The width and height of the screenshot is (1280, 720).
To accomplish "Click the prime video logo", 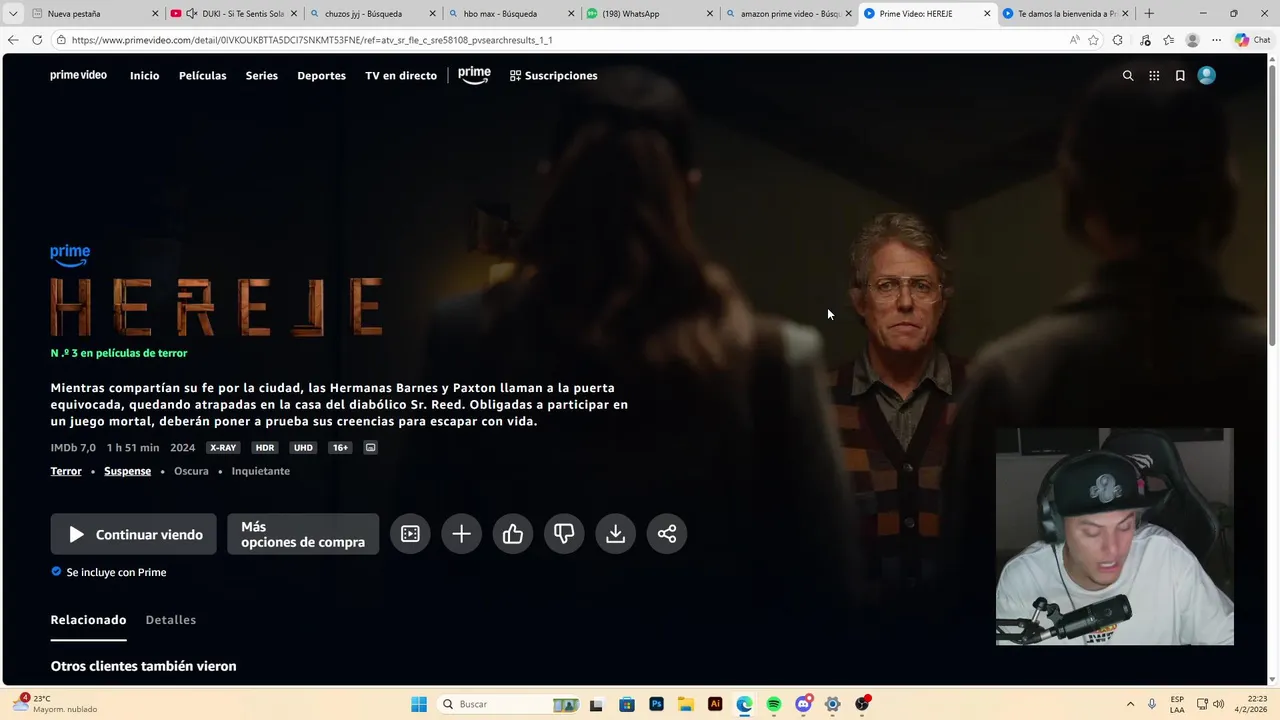I will pyautogui.click(x=78, y=75).
